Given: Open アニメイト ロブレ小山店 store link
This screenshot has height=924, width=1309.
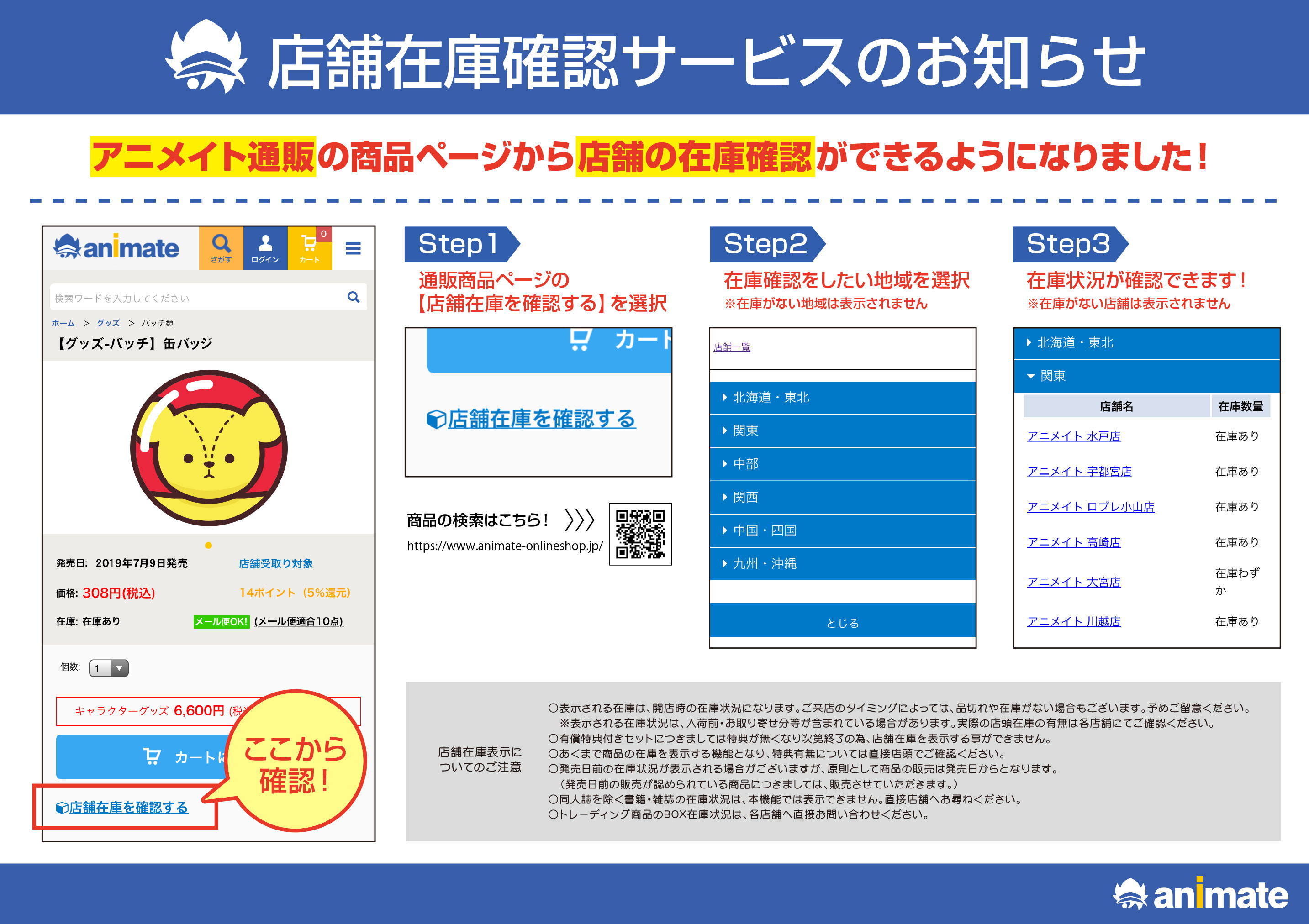Looking at the screenshot, I should pos(1091,507).
